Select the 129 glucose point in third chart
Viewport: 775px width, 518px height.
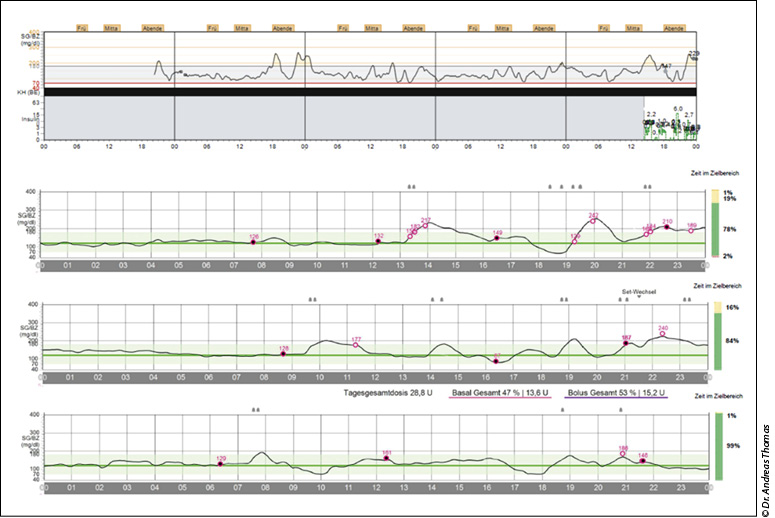coord(221,463)
